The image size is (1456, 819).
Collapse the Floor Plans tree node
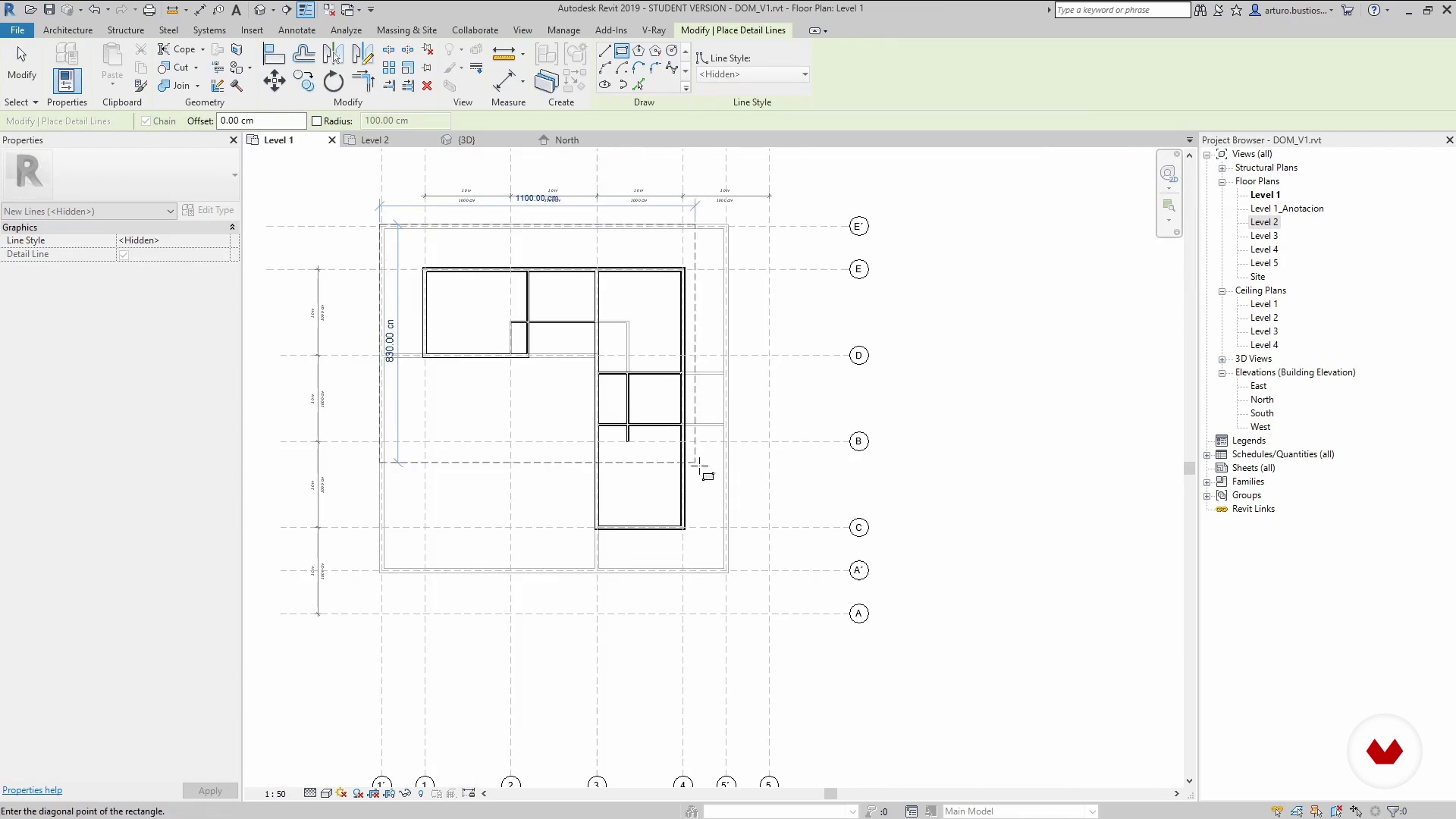(x=1222, y=182)
